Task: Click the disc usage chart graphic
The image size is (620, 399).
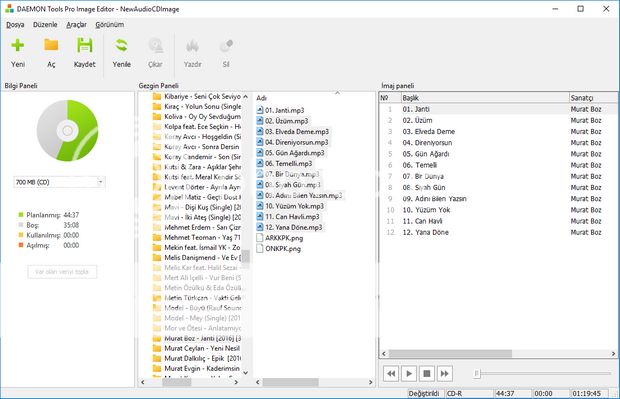Action: click(x=67, y=130)
